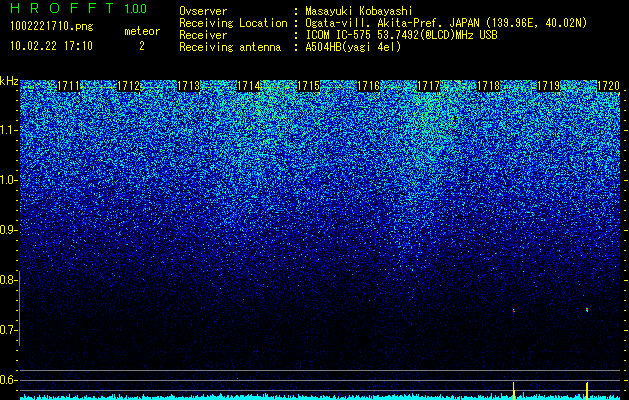Click the yellow power spike below 1720
The width and height of the screenshot is (629, 400).
[587, 390]
